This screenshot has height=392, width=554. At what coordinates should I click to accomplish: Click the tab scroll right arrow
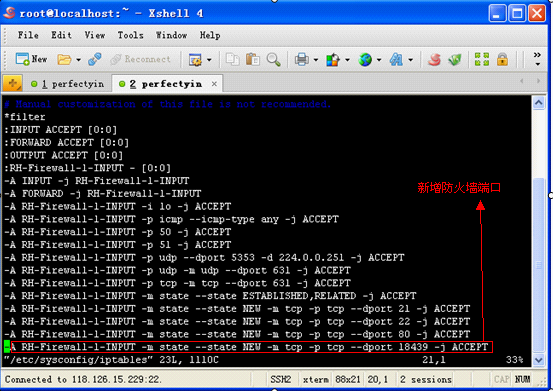pyautogui.click(x=538, y=81)
